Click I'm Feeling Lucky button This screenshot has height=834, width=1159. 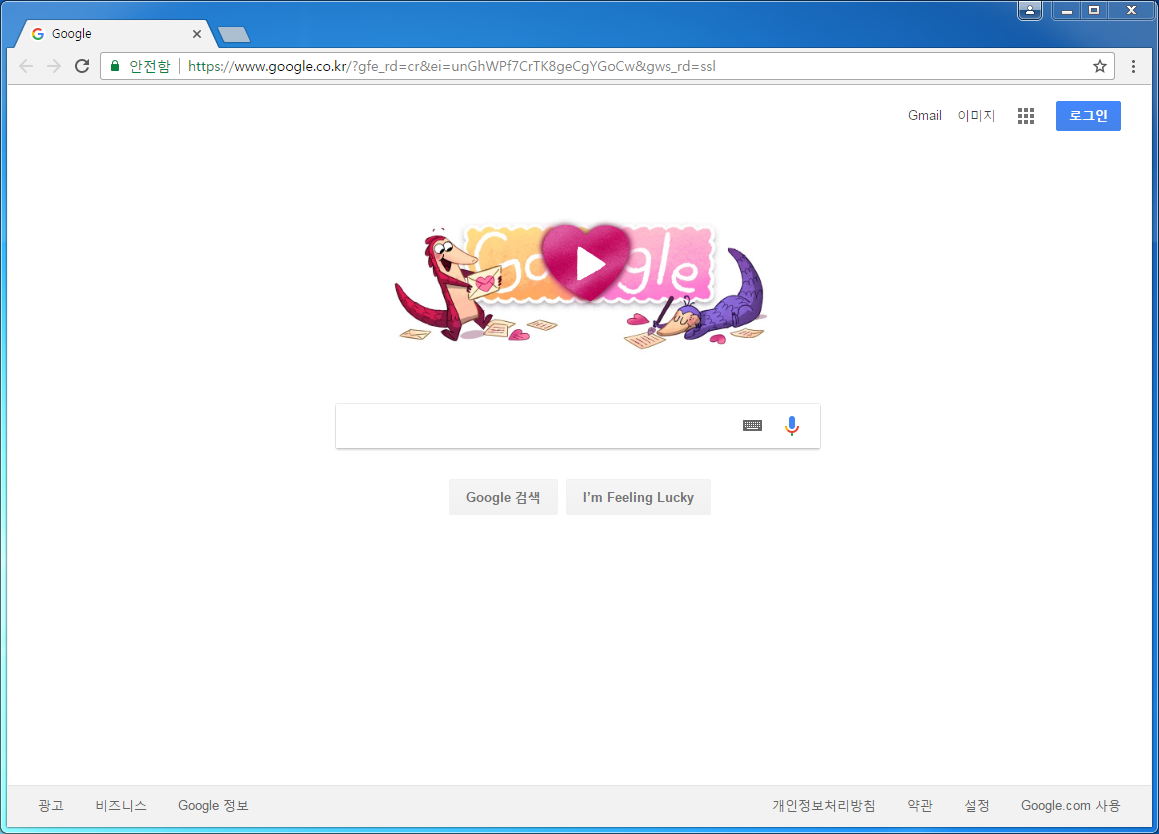pos(638,497)
